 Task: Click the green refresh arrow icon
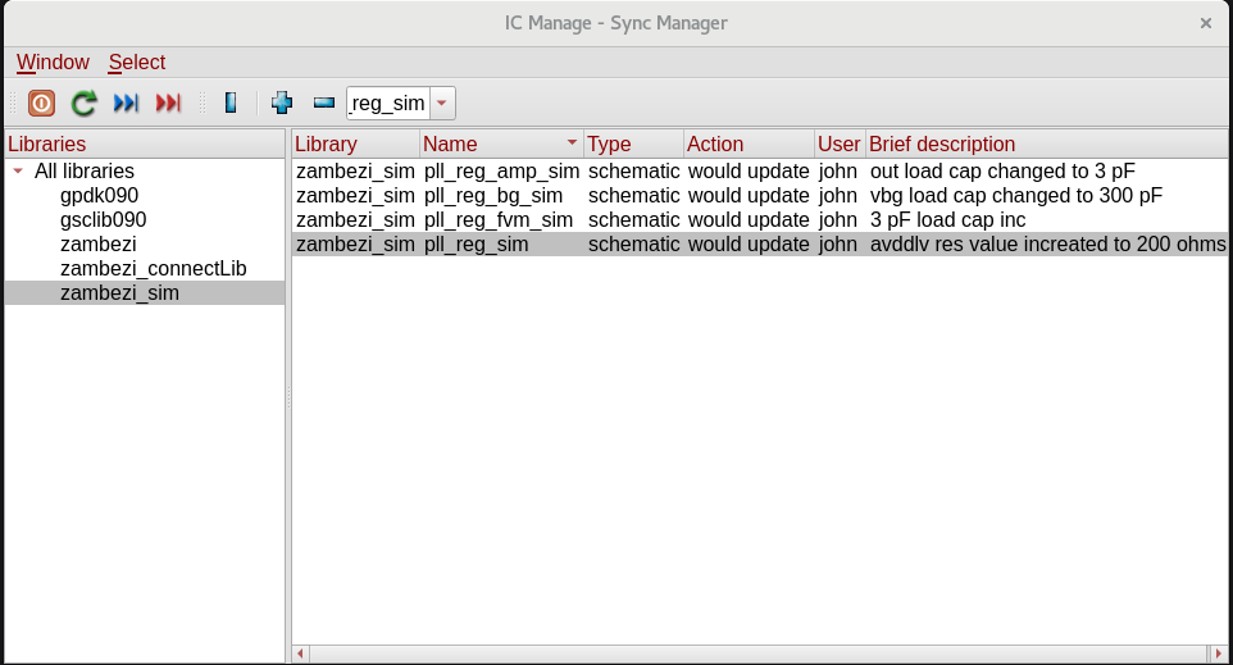click(x=84, y=103)
